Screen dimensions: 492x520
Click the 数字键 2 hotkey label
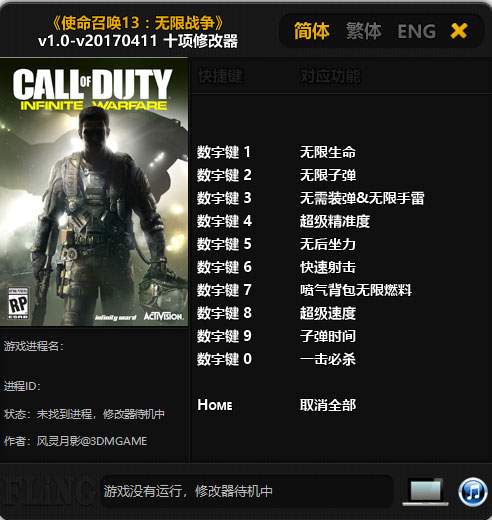tap(224, 175)
